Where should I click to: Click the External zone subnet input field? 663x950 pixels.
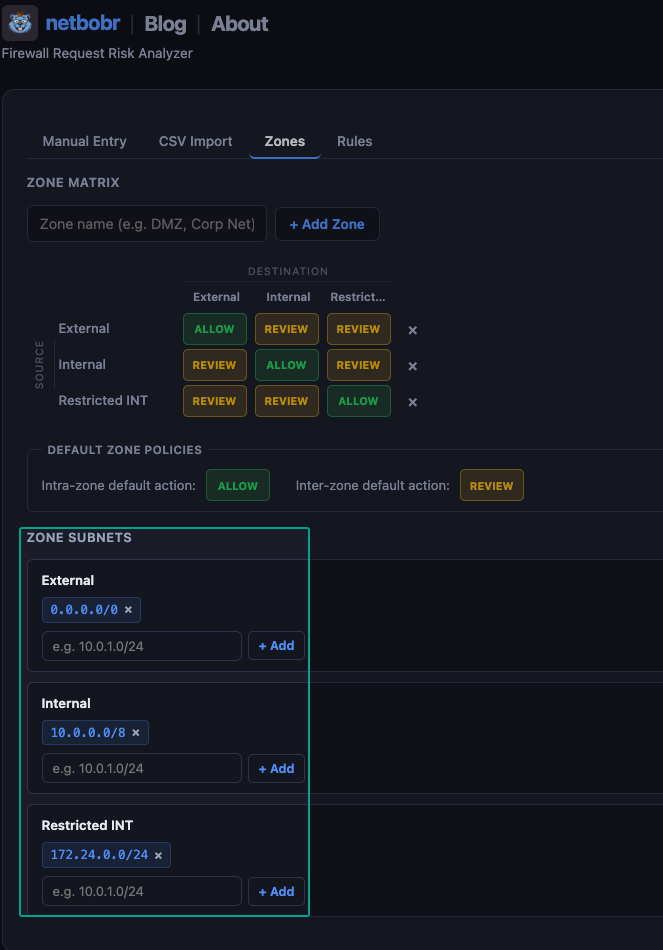click(141, 645)
